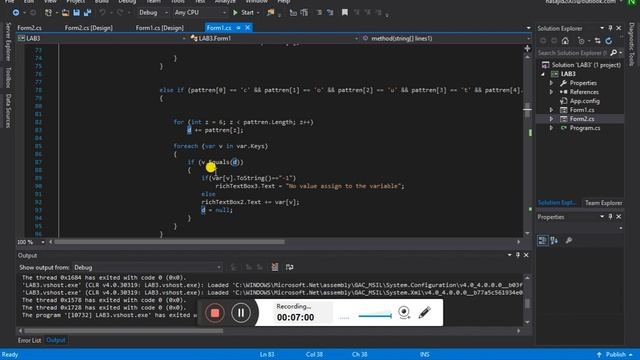The width and height of the screenshot is (640, 360).
Task: Expand the References tree node
Action: pos(552,92)
